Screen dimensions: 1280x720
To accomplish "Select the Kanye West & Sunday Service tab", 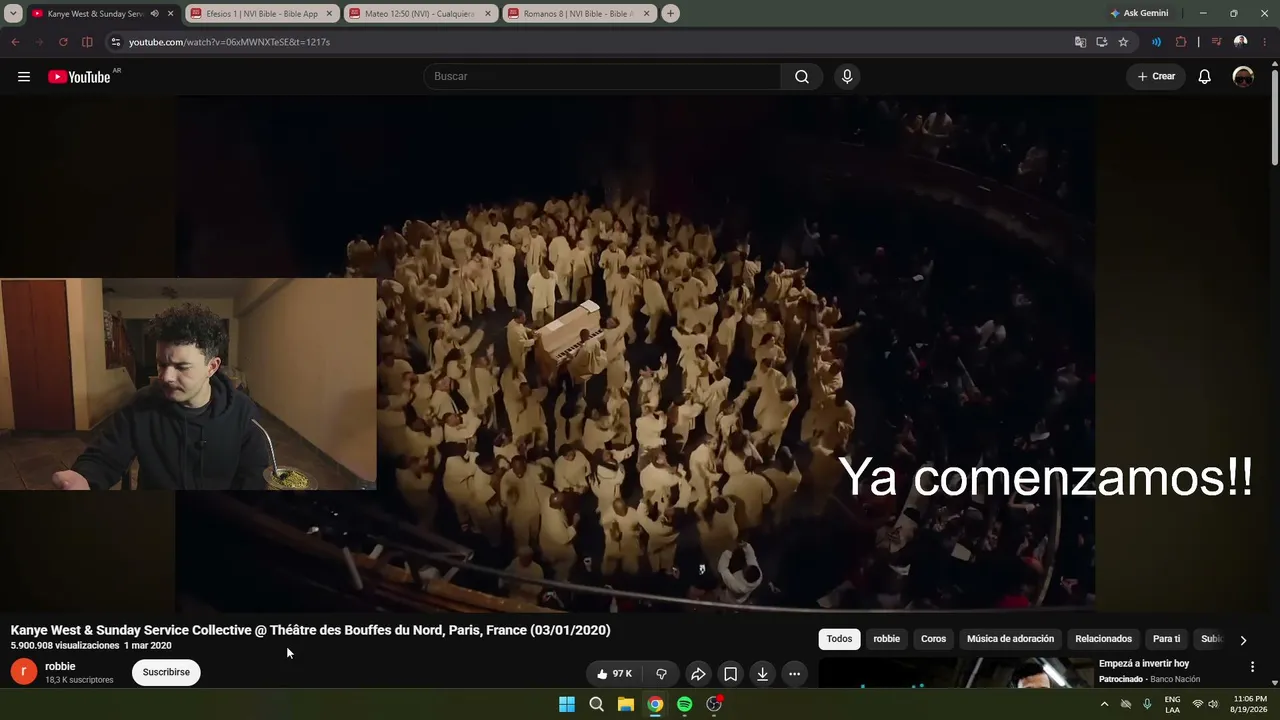I will coord(95,14).
